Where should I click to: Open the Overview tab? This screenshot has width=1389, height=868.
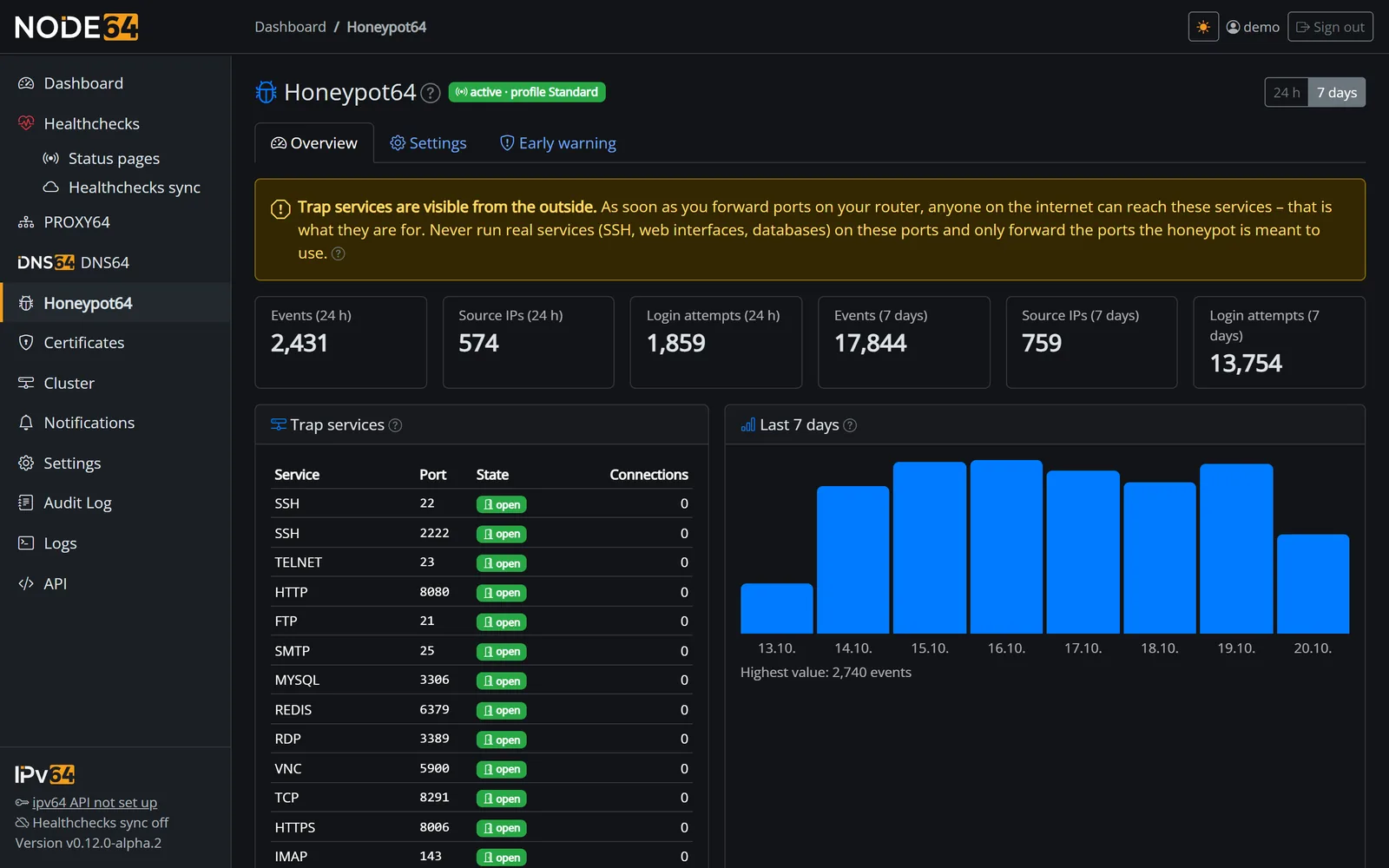[x=314, y=143]
